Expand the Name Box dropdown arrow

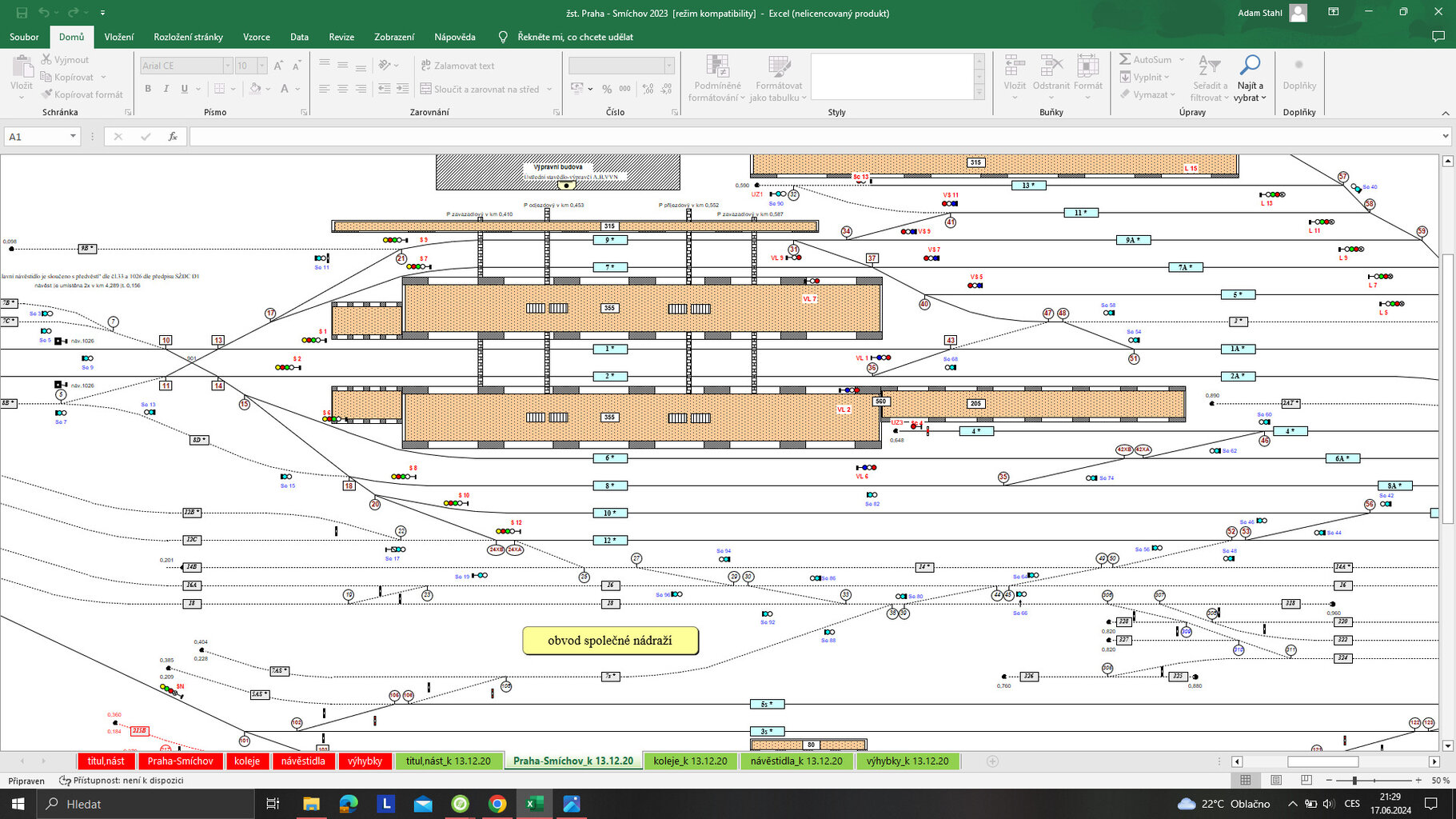click(x=73, y=137)
